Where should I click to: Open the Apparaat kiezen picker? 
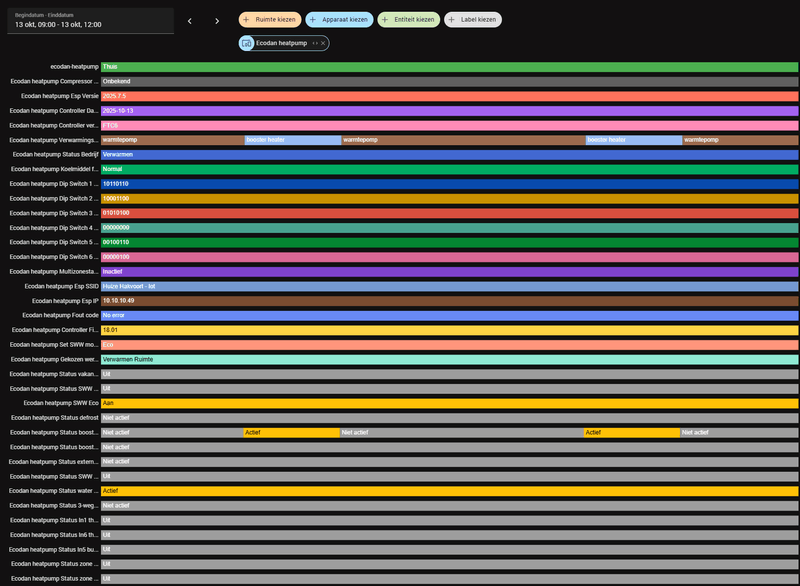pos(339,19)
